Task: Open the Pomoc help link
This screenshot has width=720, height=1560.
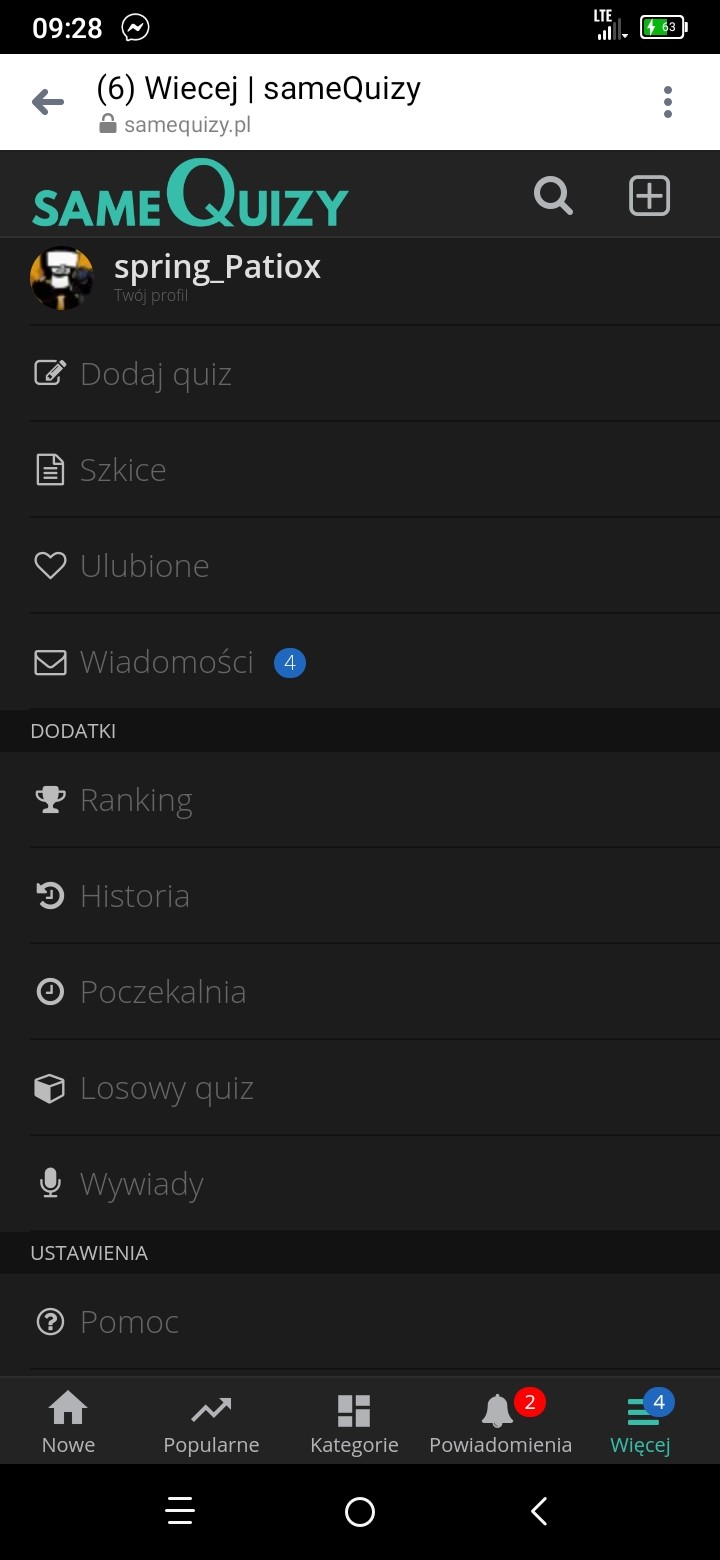Action: (129, 1322)
